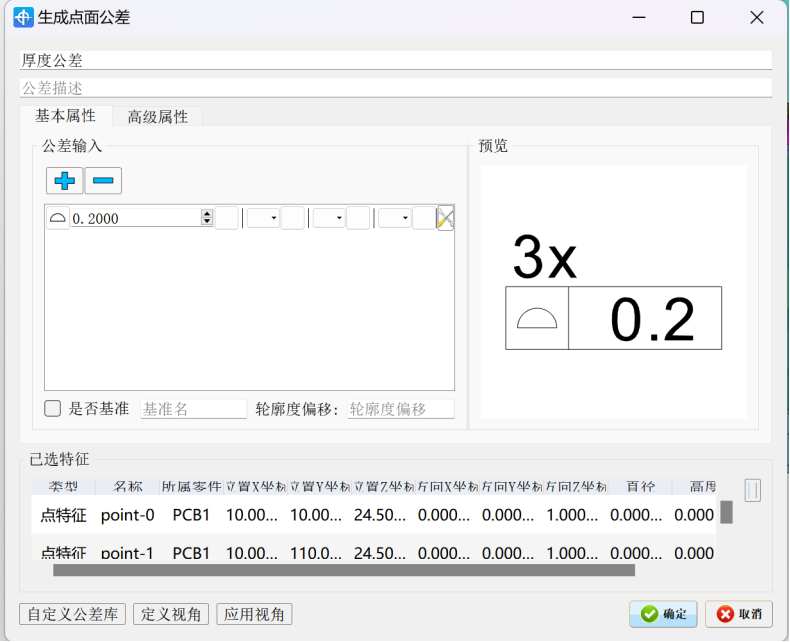The image size is (790, 642).
Task: Switch to the 高级属性 tab
Action: [x=157, y=117]
